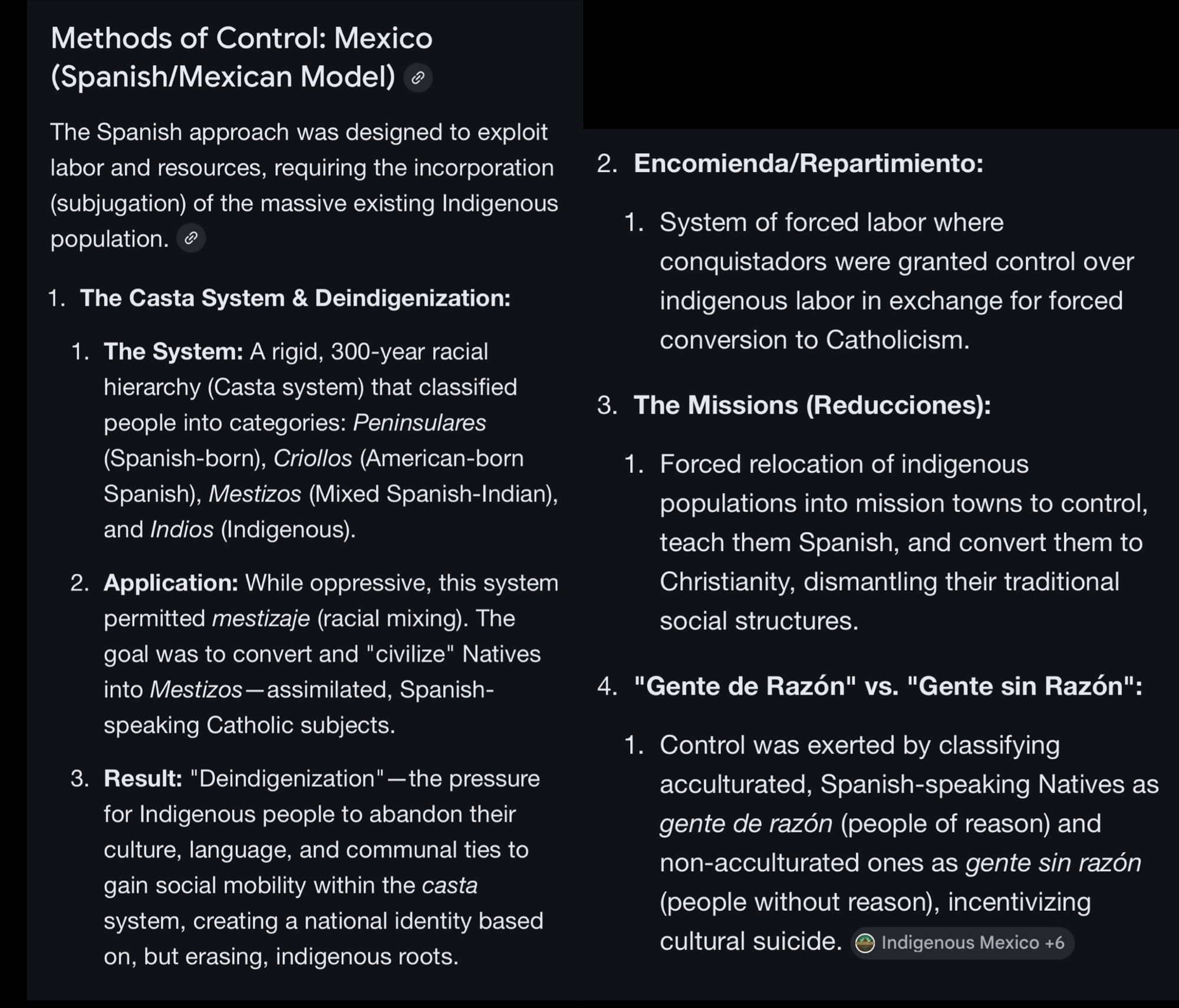1179x1008 pixels.
Task: Click the "Encomienda/Repartimiento:" heading
Action: point(808,163)
